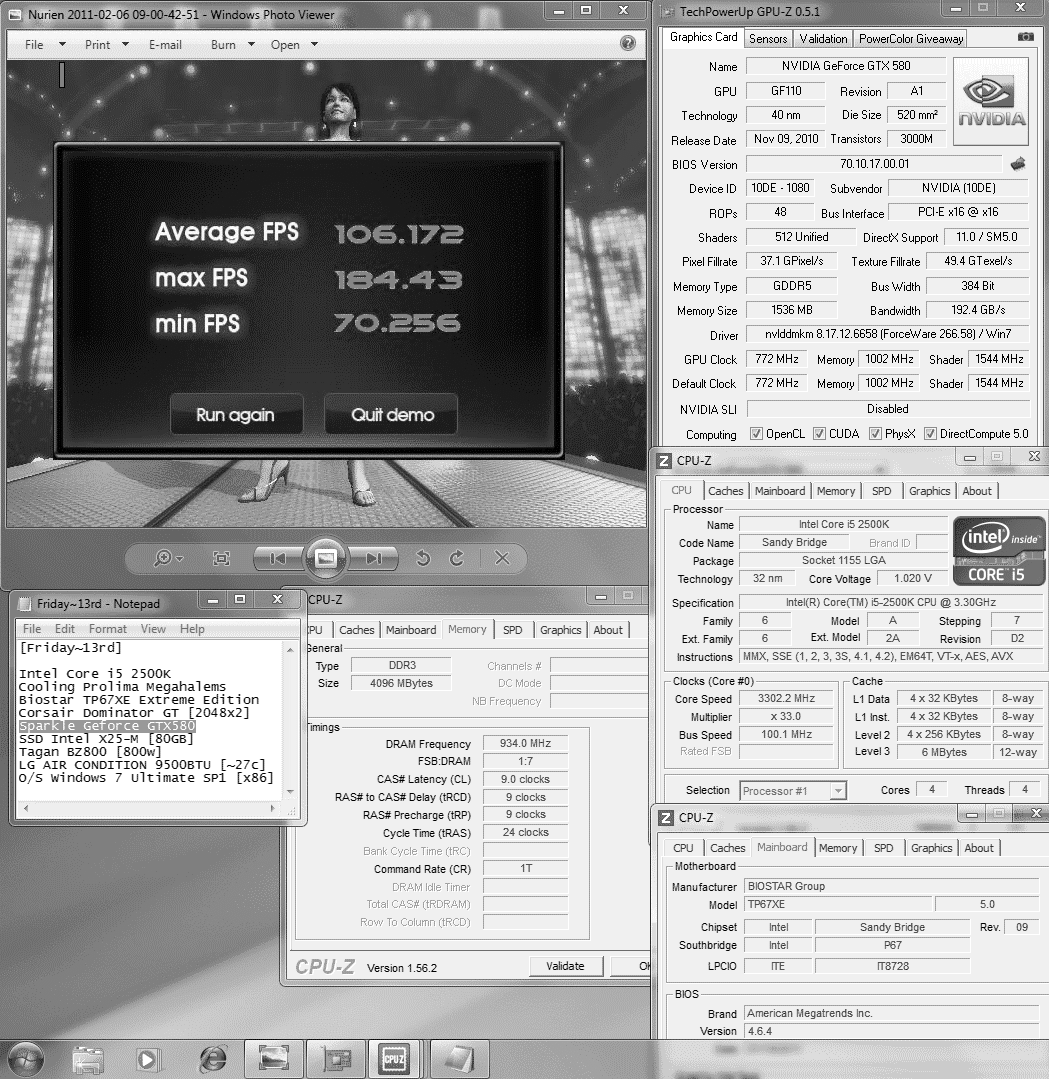Select highlighted line Sparkle Geforce GTX580
Viewport: 1049px width, 1079px height.
coord(107,726)
